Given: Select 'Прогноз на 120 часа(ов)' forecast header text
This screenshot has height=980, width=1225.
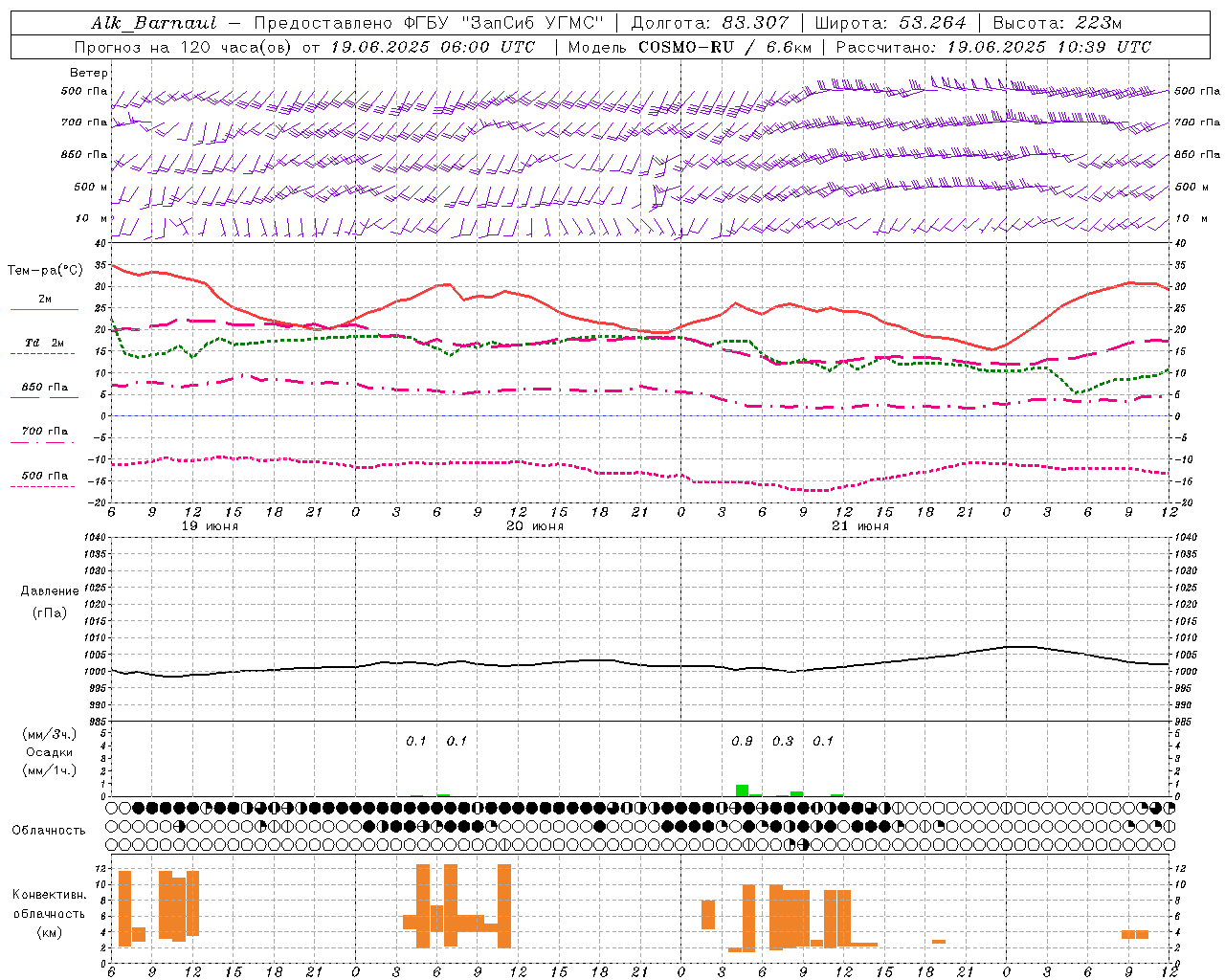Looking at the screenshot, I should coord(184,47).
